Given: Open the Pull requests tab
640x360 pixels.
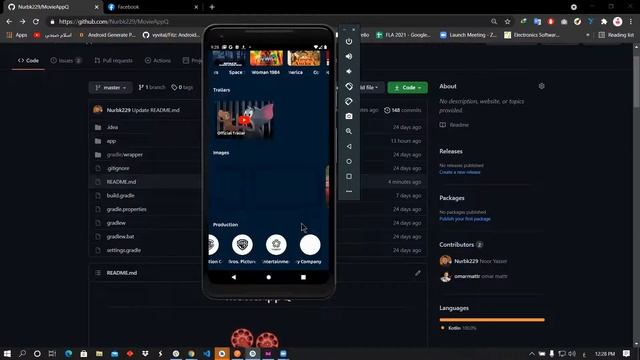Looking at the screenshot, I should pyautogui.click(x=113, y=60).
